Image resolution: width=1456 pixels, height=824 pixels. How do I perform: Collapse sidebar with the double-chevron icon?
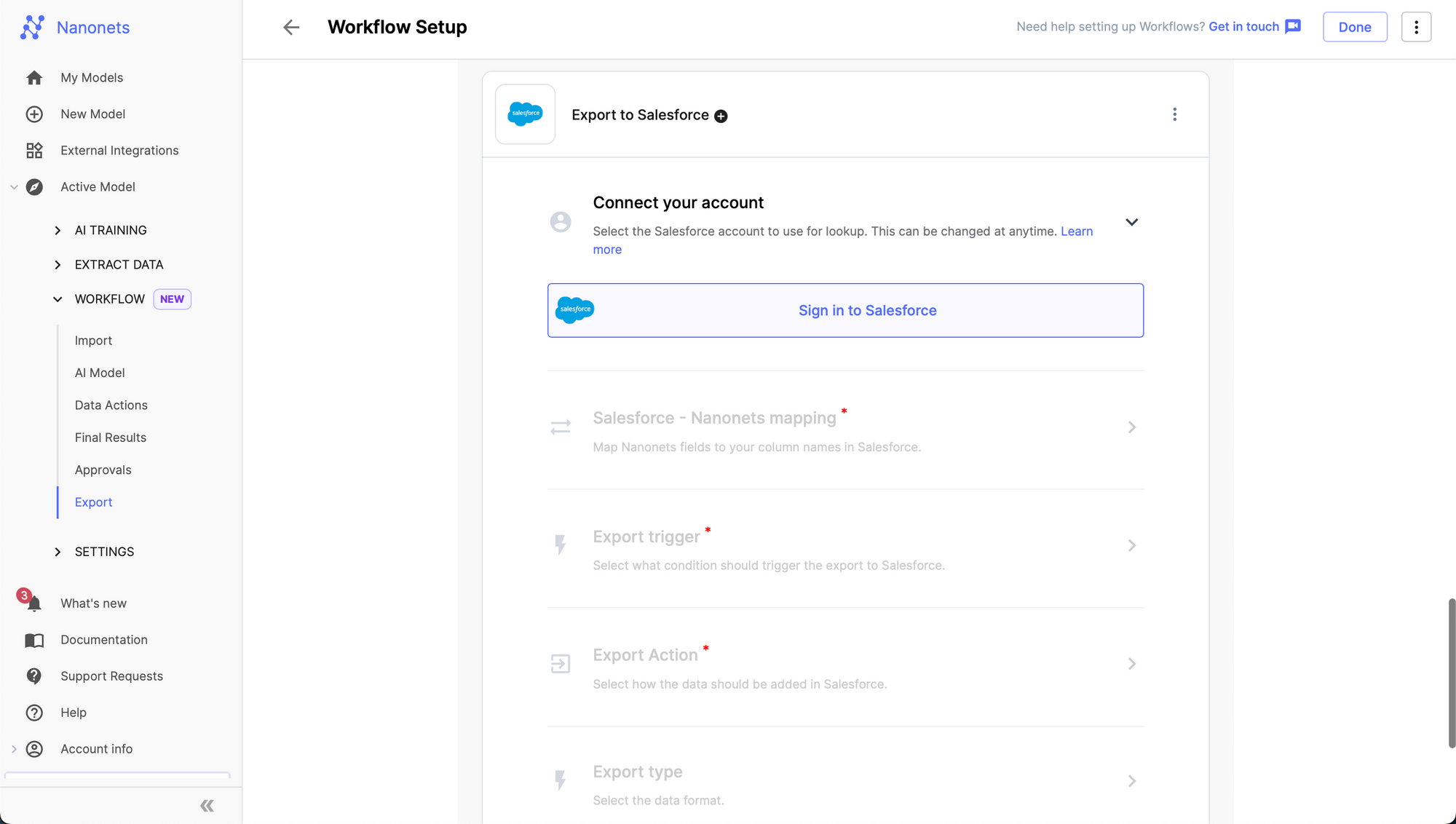tap(207, 805)
